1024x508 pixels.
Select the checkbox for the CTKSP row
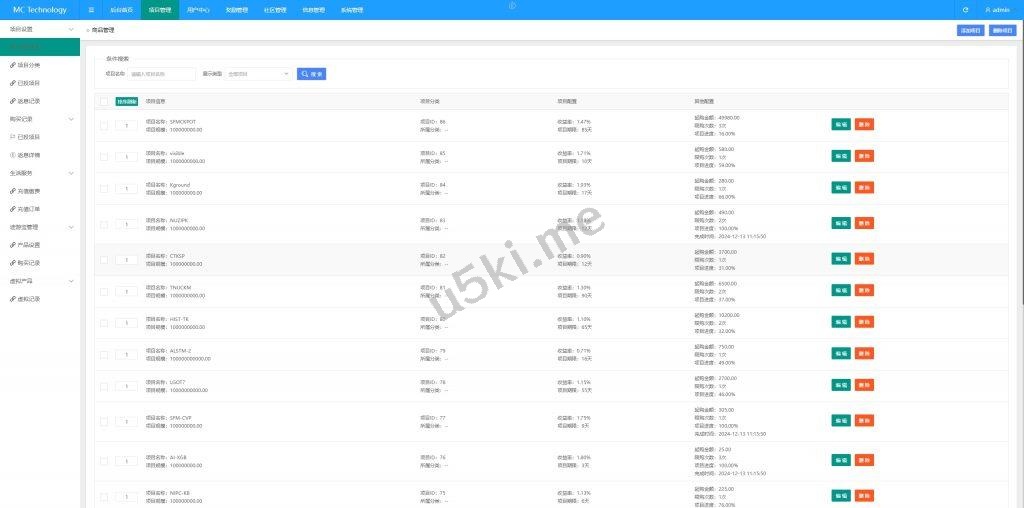tap(104, 260)
